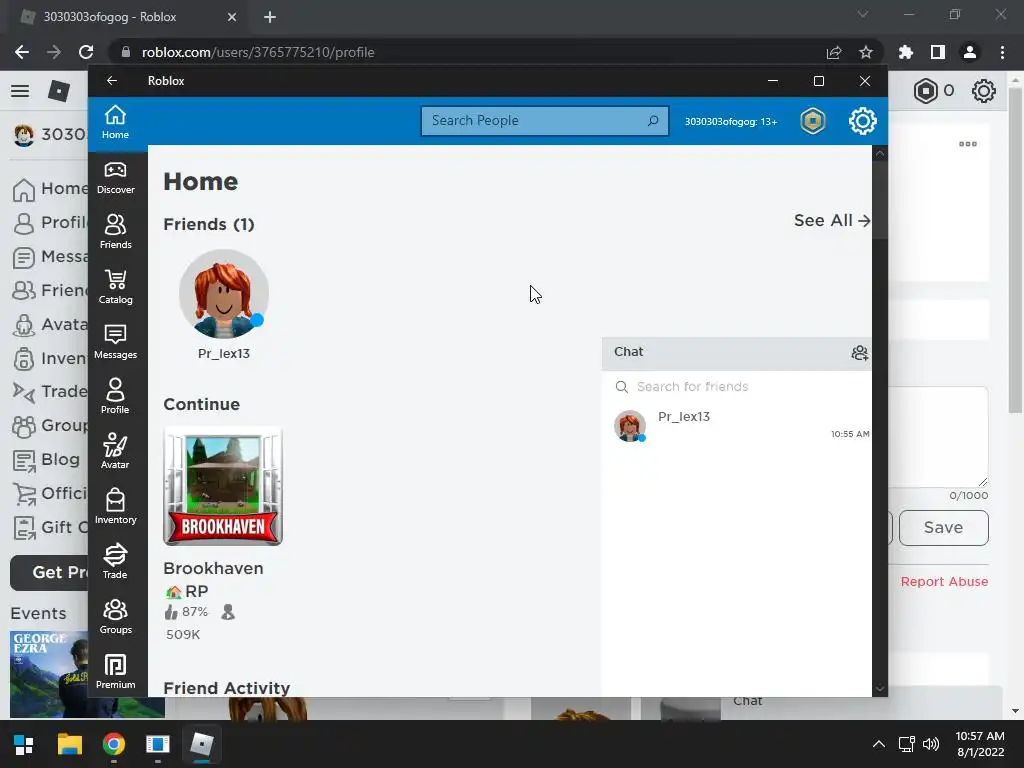Open Chrome tab search chevron
Image resolution: width=1024 pixels, height=768 pixels.
(863, 14)
